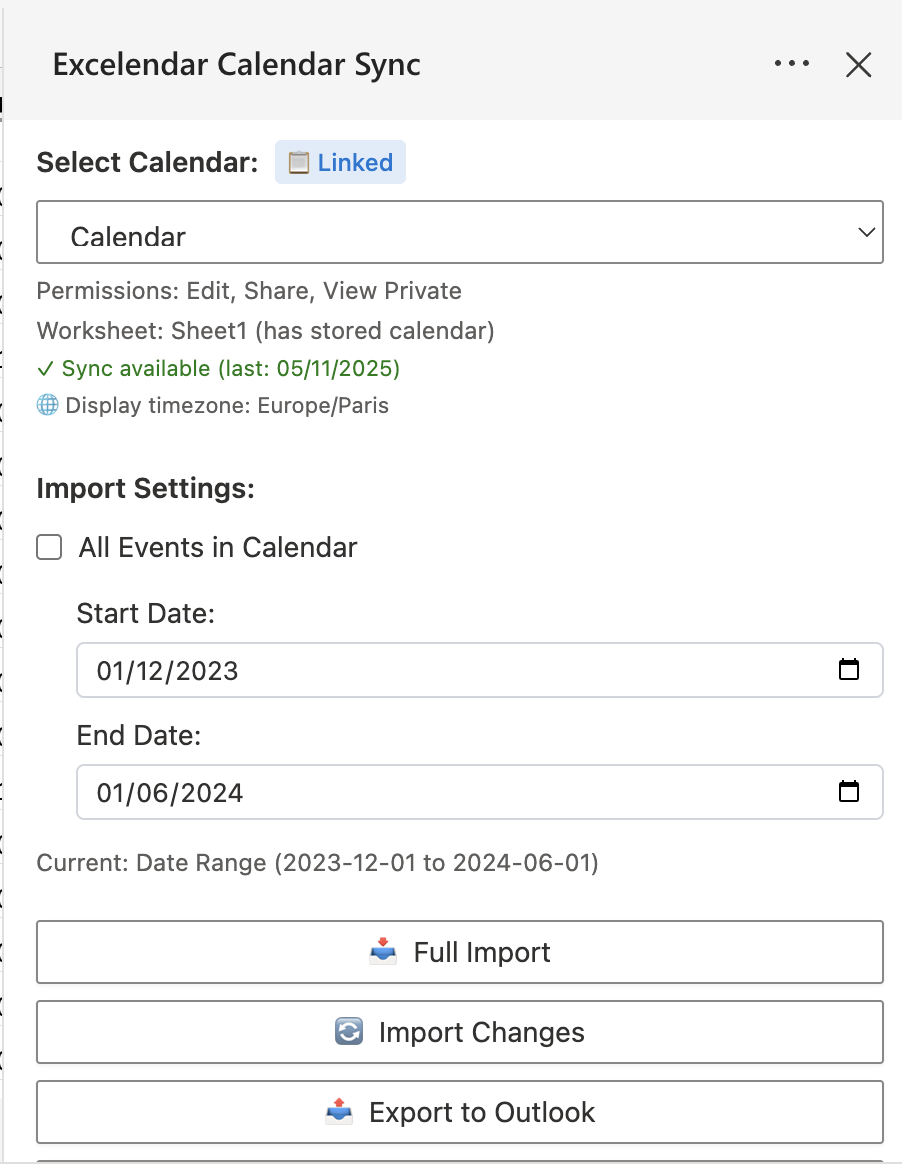Click the Export to Outlook button
This screenshot has height=1164, width=902.
[460, 1111]
